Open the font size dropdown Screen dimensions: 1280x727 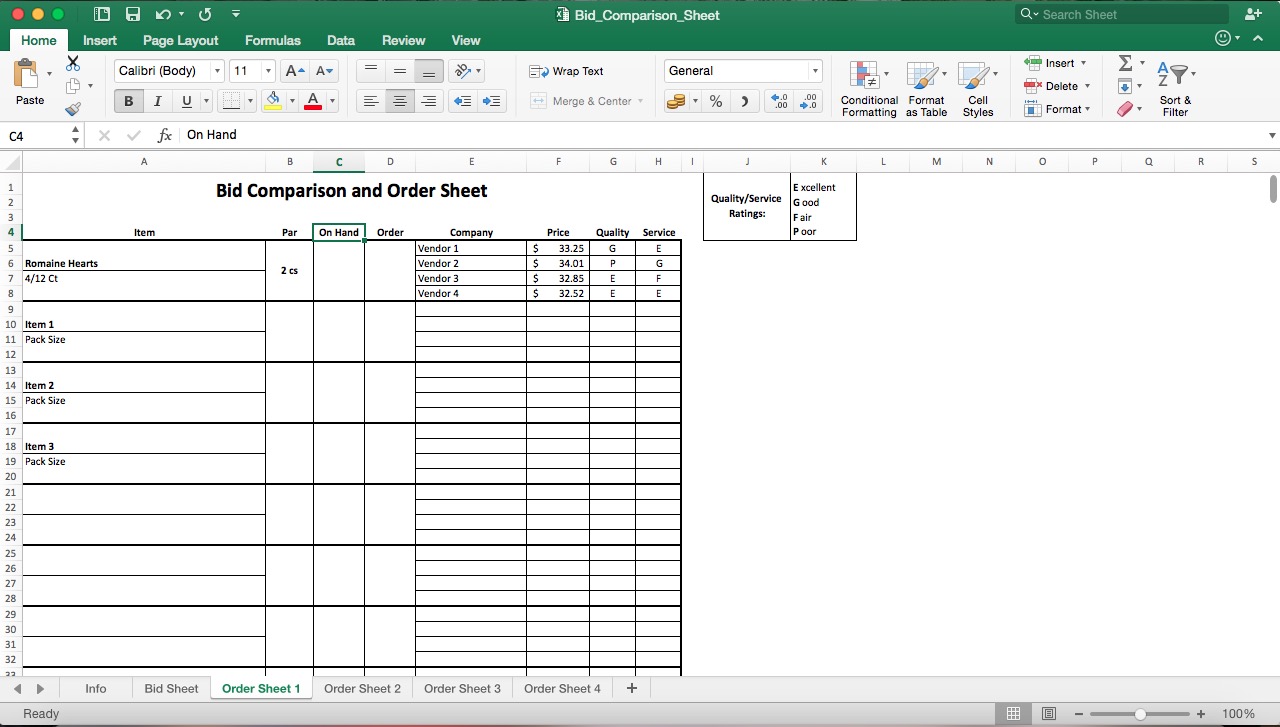point(265,71)
